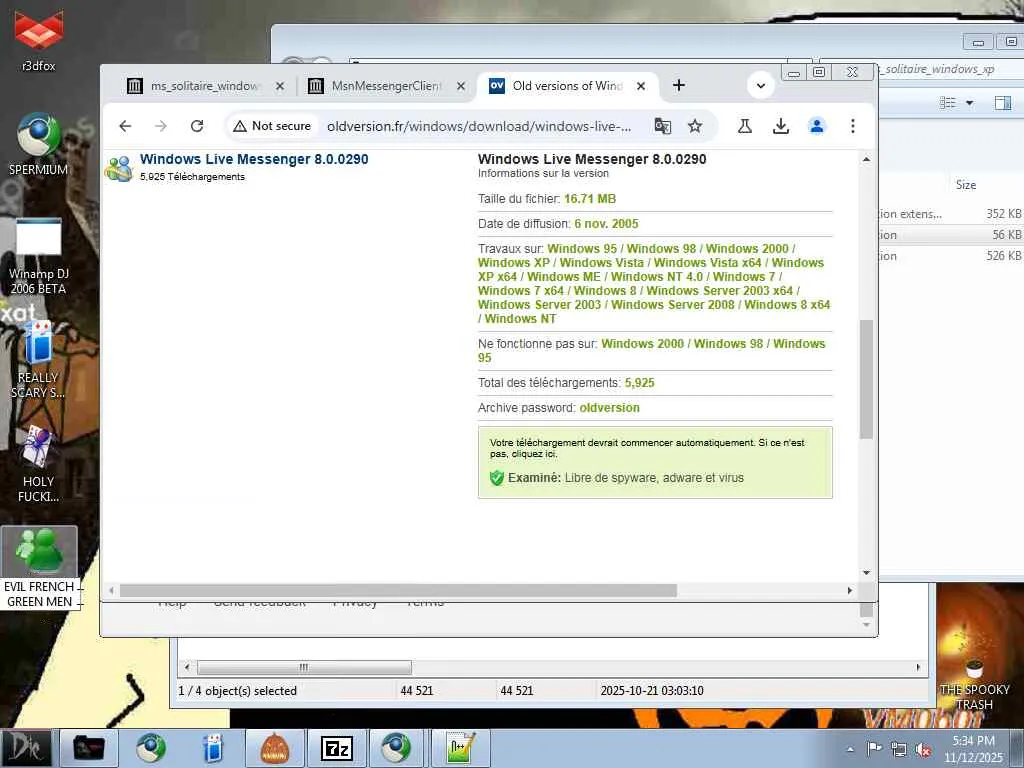1024x768 pixels.
Task: Click the download message ending cliquez ici
Action: coord(647,448)
